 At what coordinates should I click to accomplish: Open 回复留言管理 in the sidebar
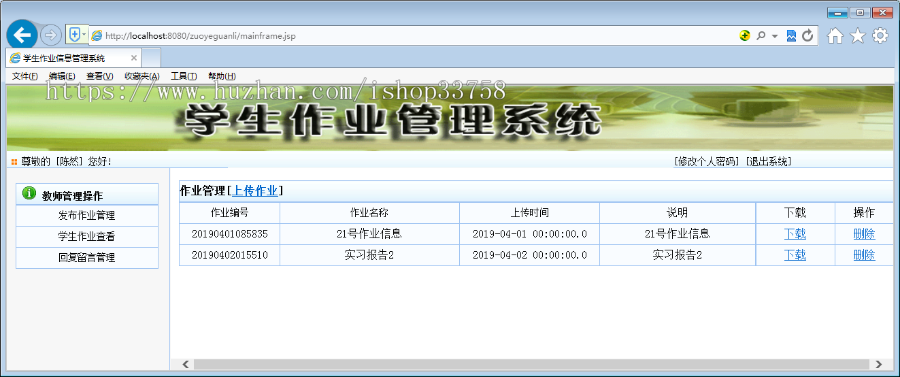87,258
